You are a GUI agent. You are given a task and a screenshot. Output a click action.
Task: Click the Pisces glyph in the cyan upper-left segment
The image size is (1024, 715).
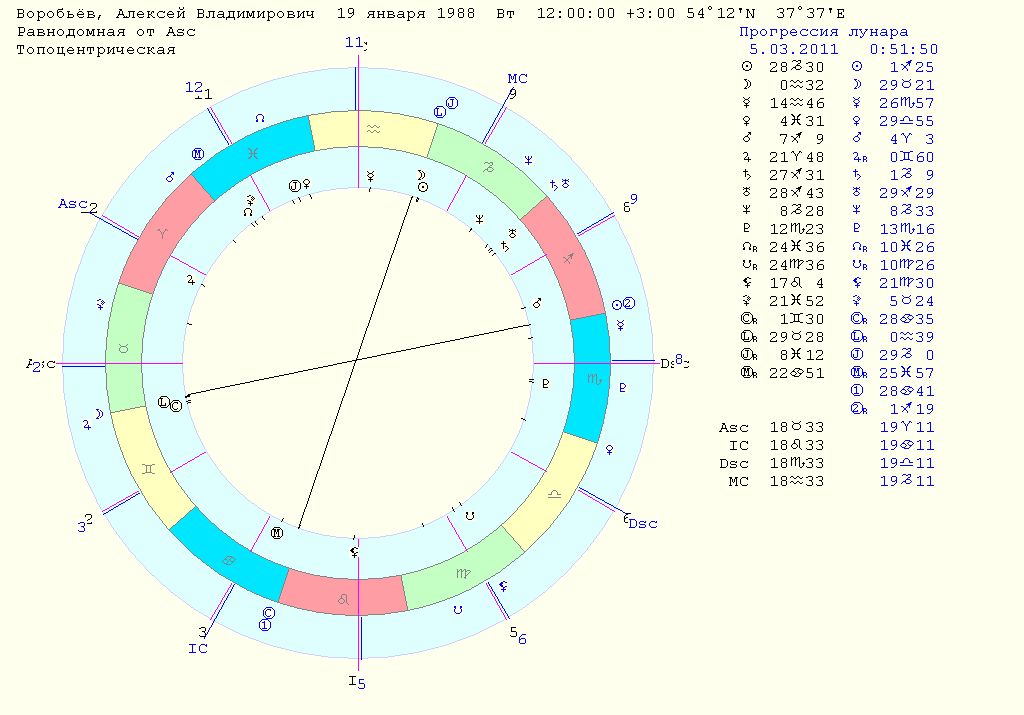click(x=253, y=153)
